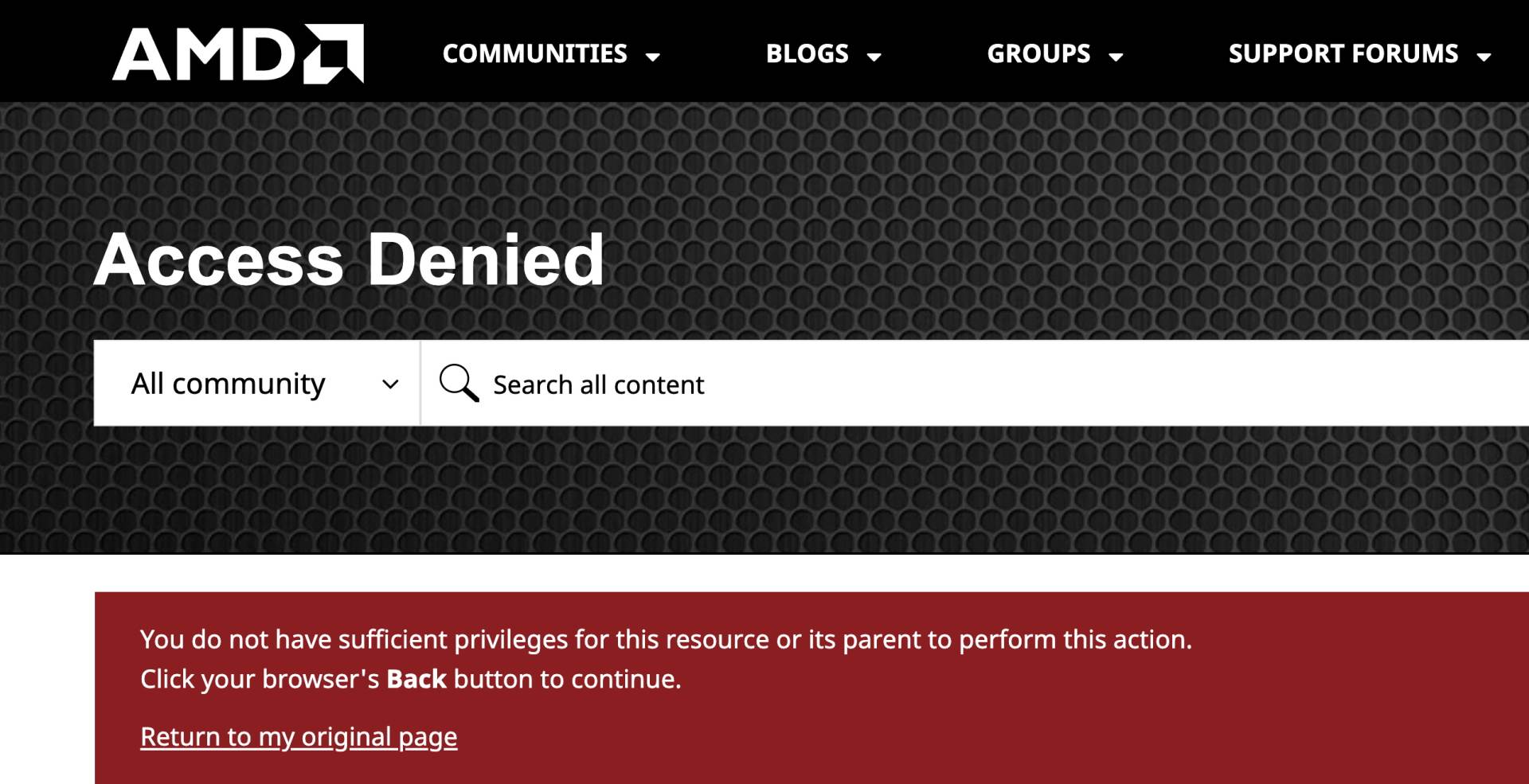Screen dimensions: 1529x784
Task: Click the insufficient privileges error sentence
Action: [x=666, y=639]
